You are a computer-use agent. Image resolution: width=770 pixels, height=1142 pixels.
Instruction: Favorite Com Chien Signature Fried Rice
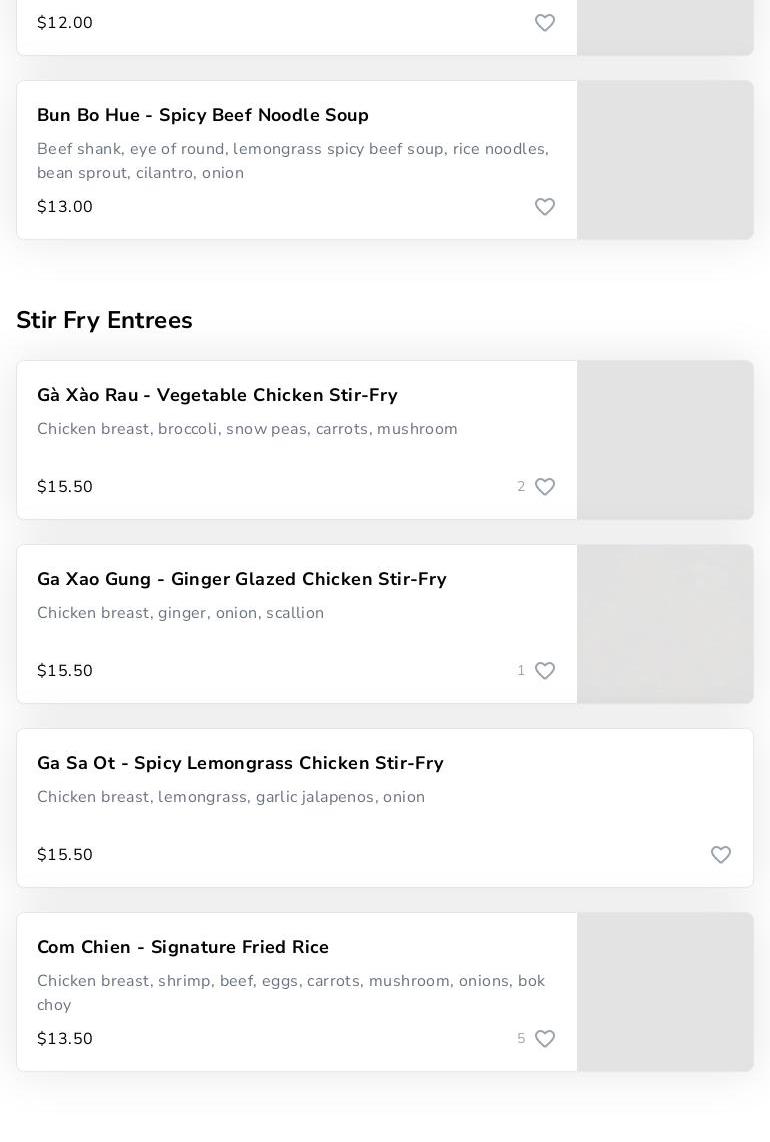click(545, 1039)
